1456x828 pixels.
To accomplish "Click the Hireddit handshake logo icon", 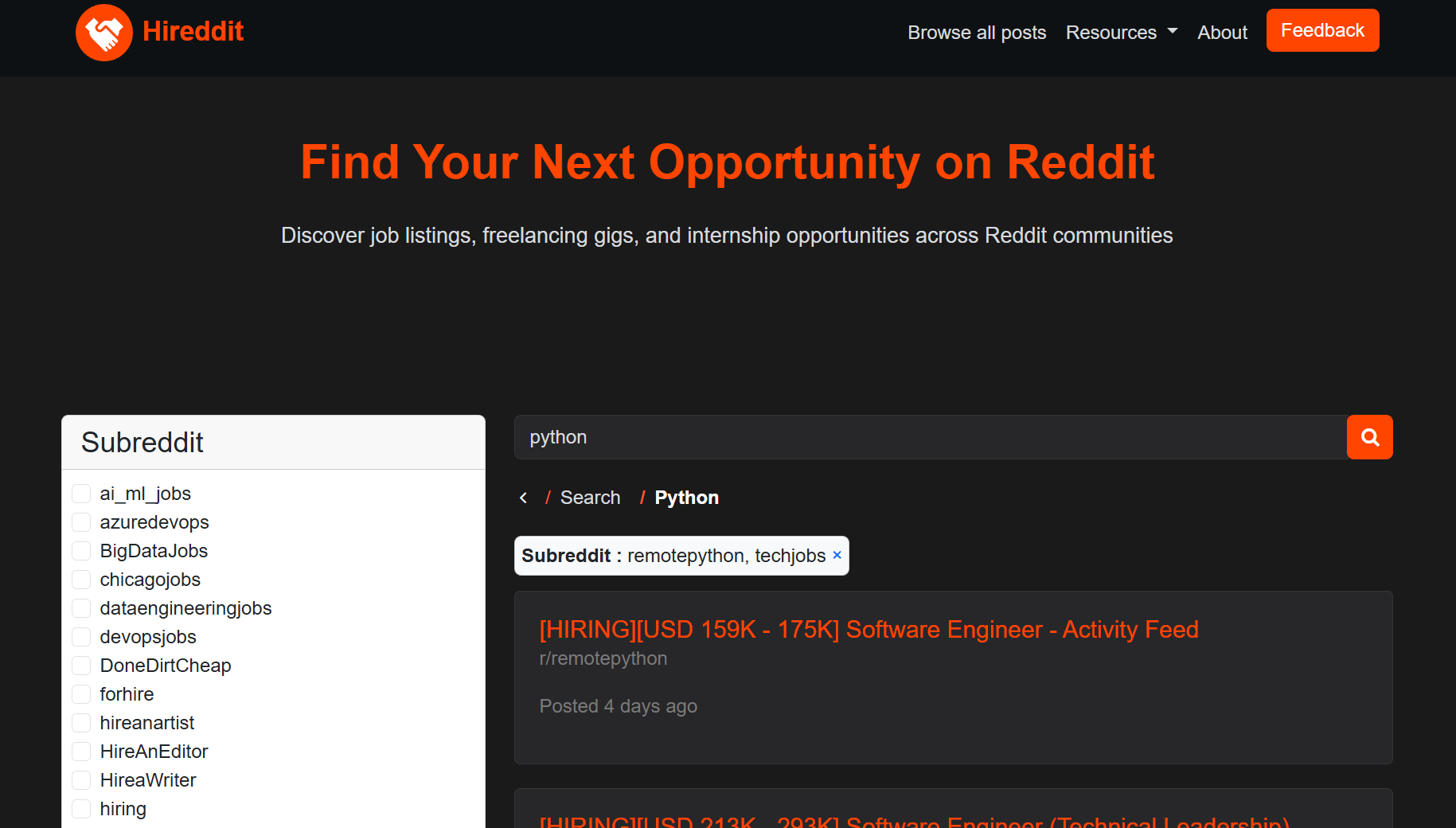I will [104, 33].
